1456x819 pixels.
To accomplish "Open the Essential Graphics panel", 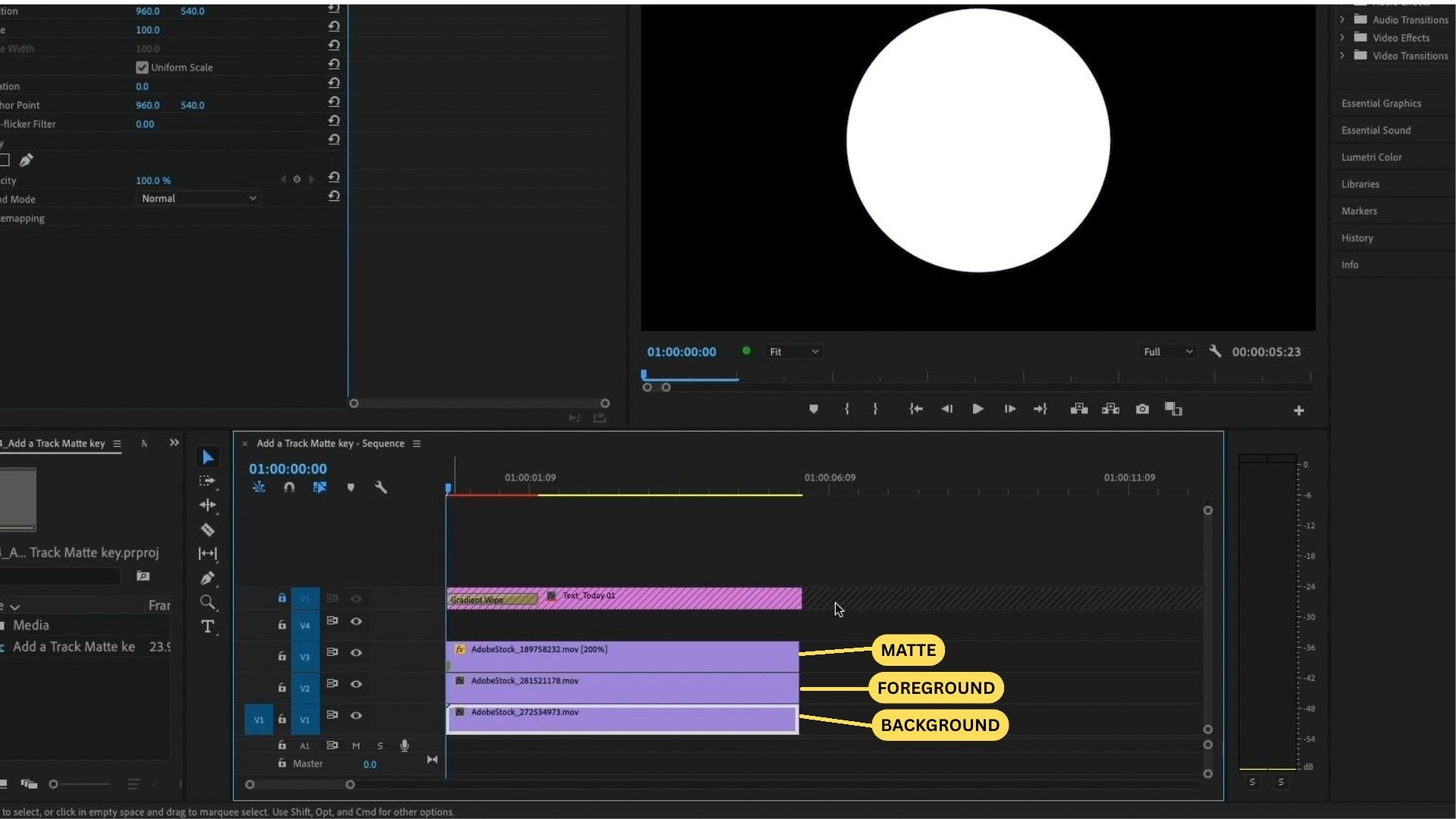I will coord(1381,104).
